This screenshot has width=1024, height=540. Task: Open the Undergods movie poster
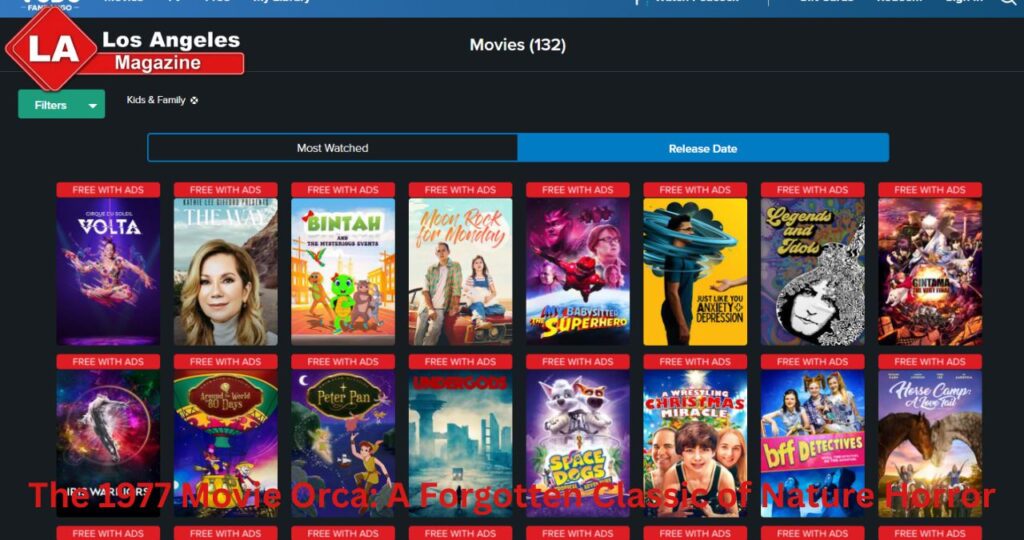point(460,440)
